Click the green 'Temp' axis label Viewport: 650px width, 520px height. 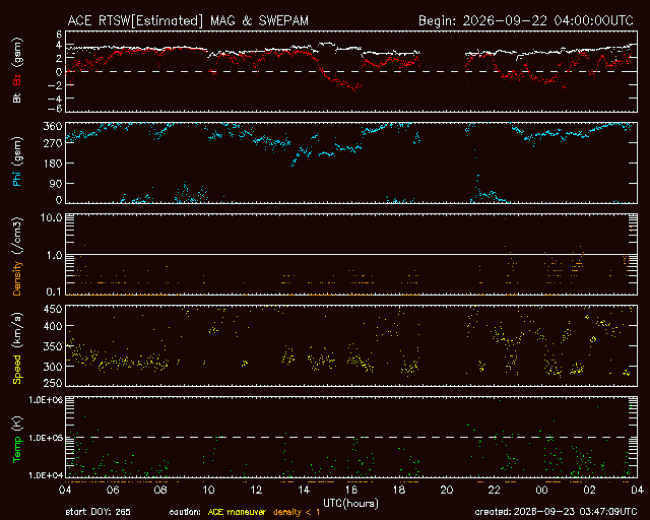[17, 449]
